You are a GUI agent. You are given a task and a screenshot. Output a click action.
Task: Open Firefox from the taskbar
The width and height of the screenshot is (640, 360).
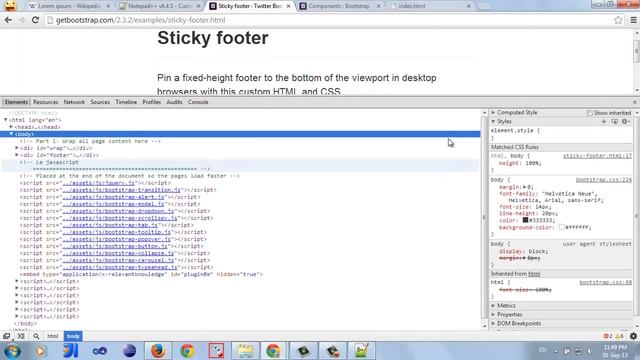click(x=158, y=351)
